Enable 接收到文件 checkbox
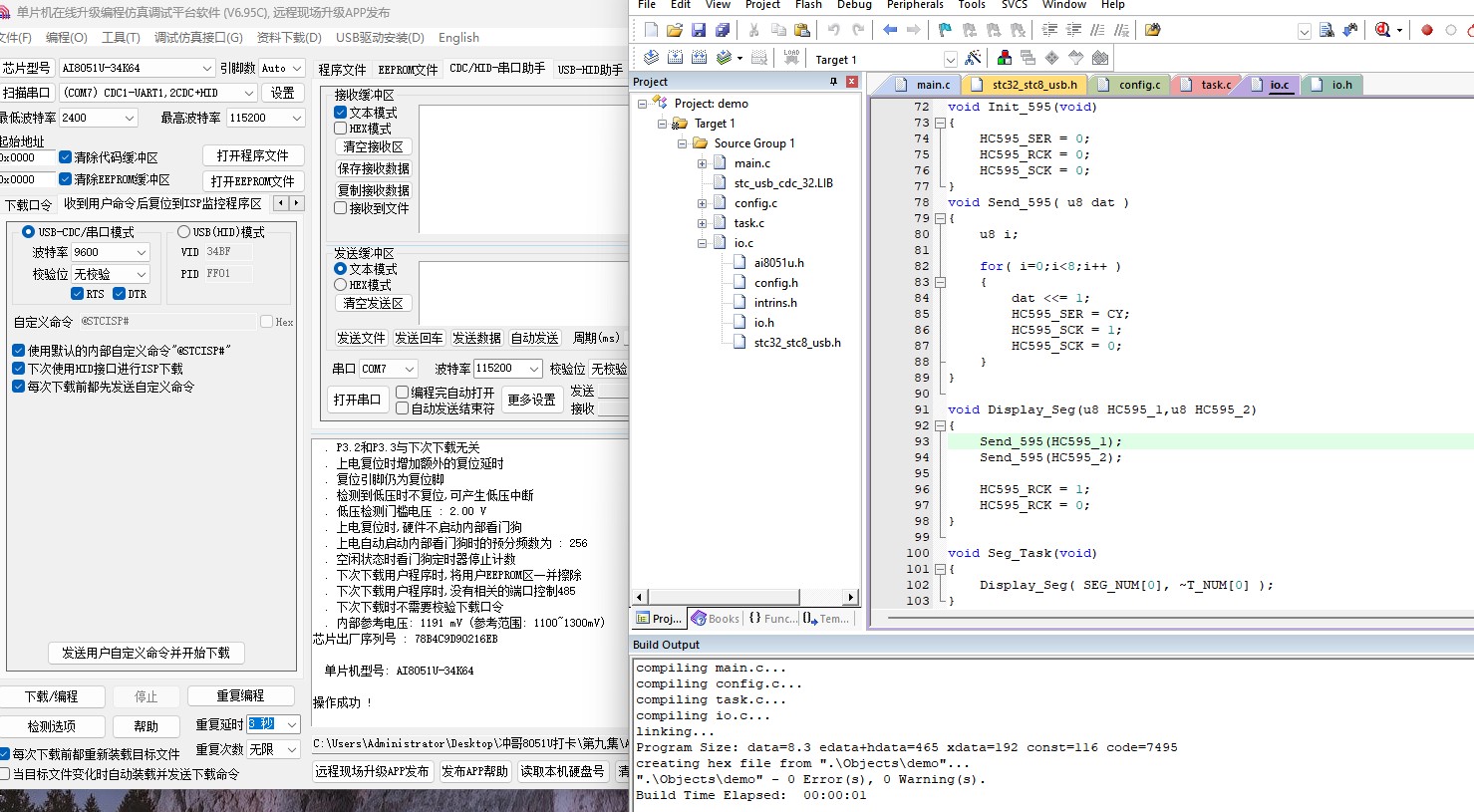1474x812 pixels. click(340, 208)
